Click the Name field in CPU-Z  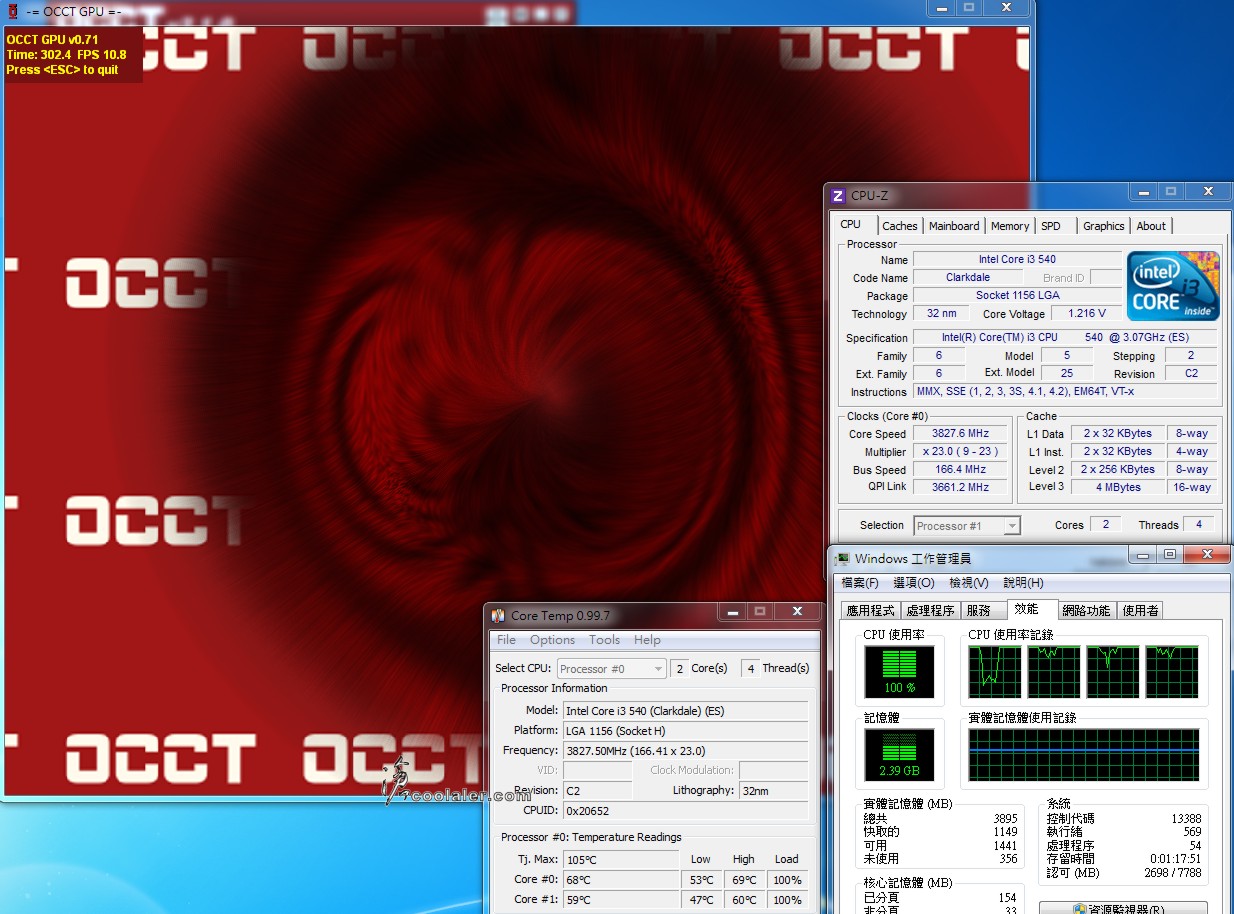click(x=1017, y=260)
